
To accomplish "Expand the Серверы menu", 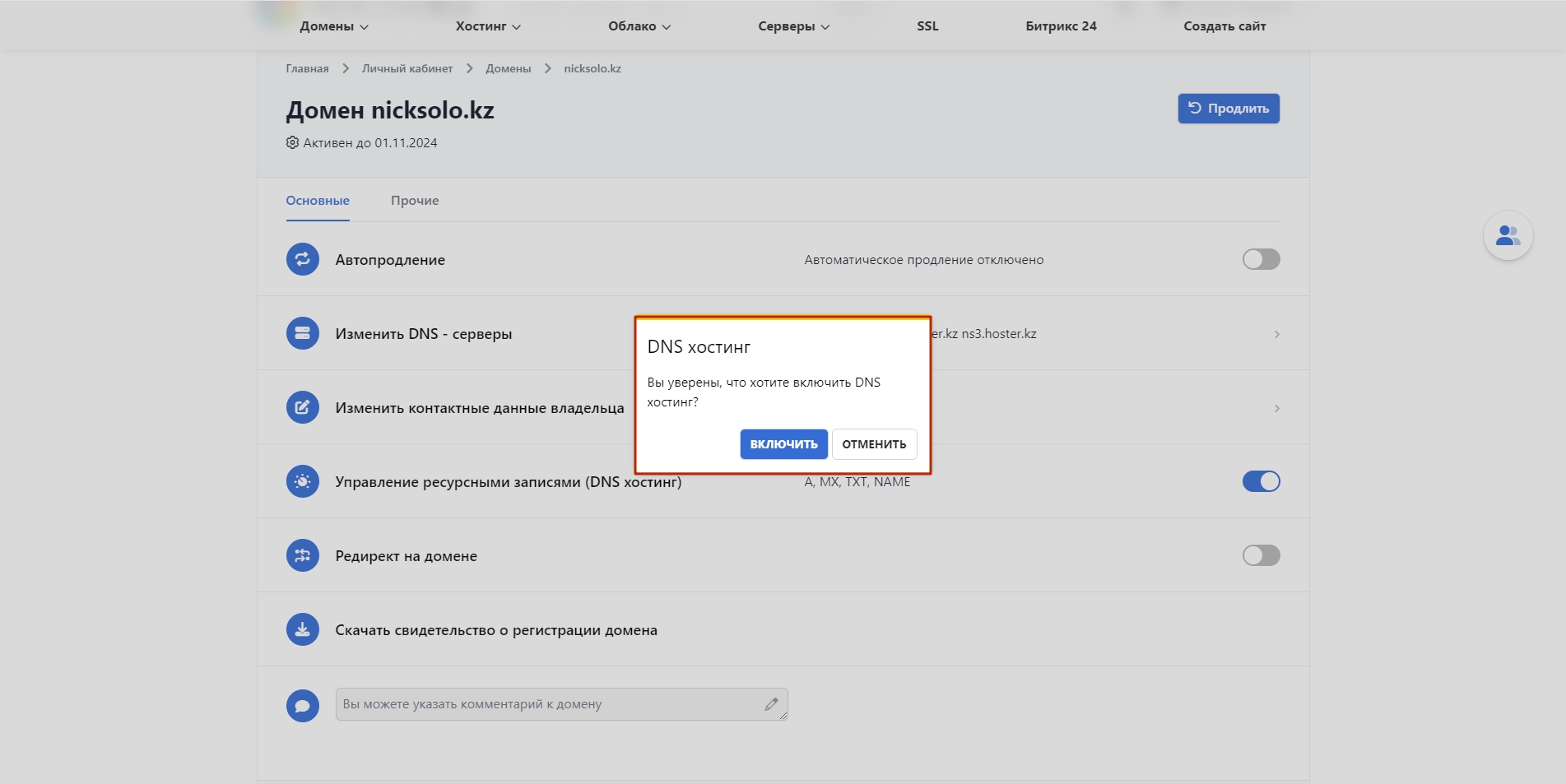I will tap(794, 26).
